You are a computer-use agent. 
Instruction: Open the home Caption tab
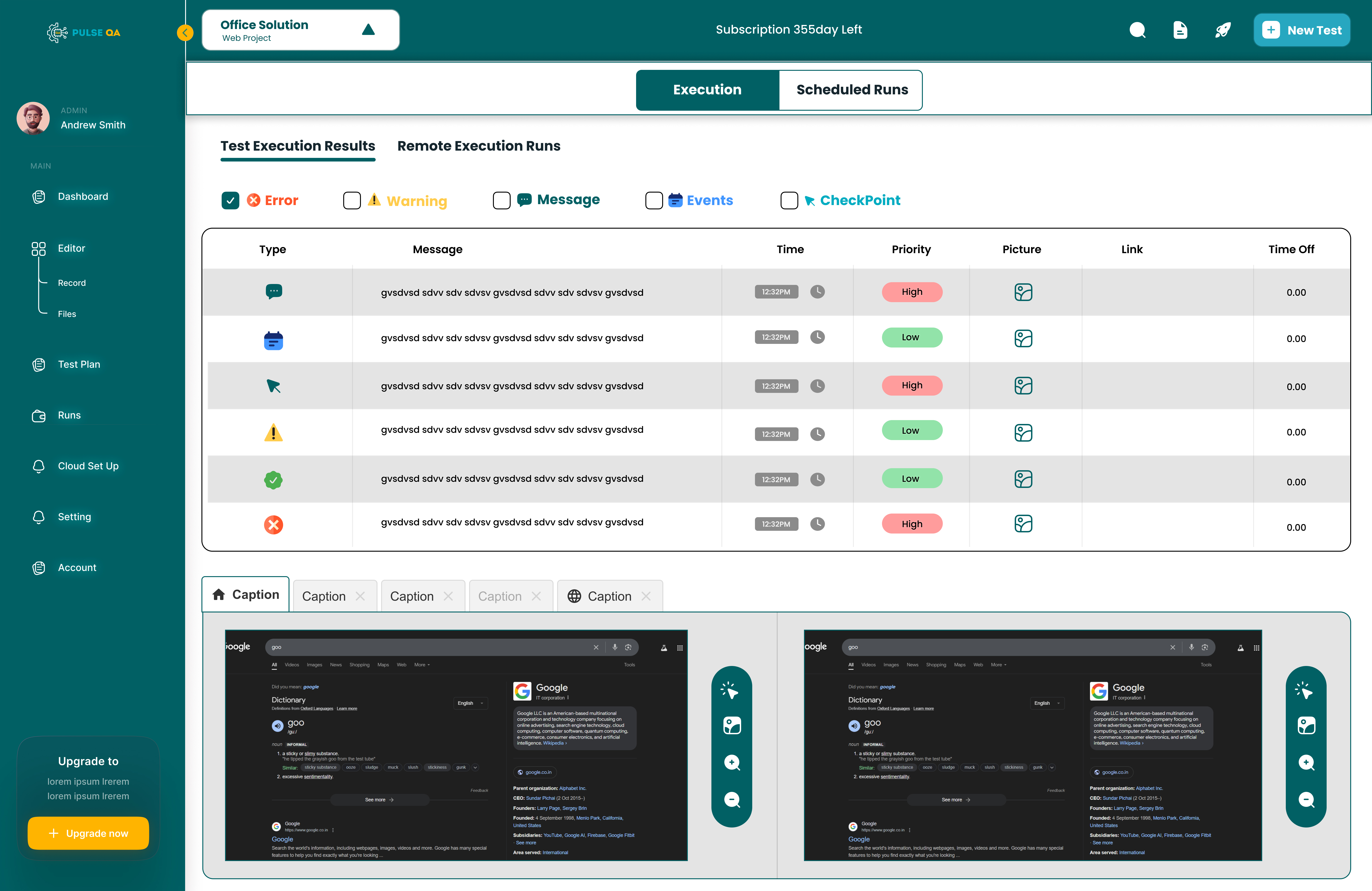click(246, 594)
